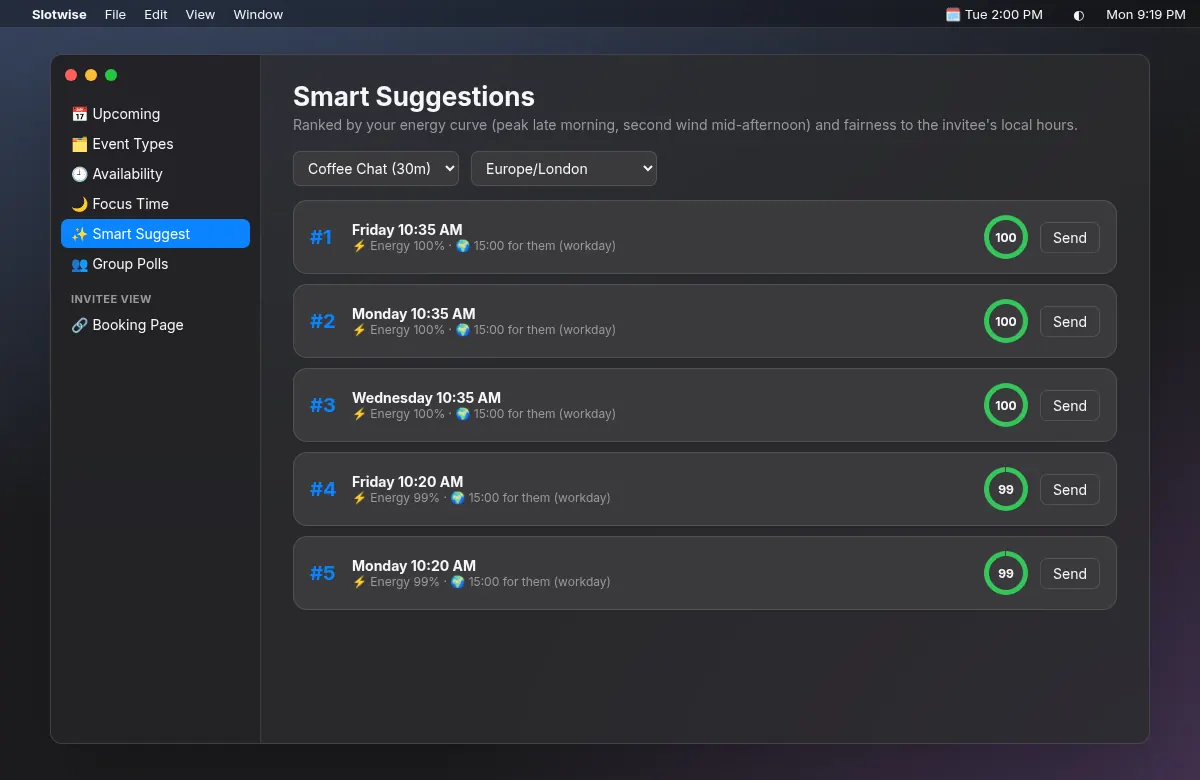Viewport: 1200px width, 780px height.
Task: Open the Europe/London timezone dropdown
Action: click(564, 169)
